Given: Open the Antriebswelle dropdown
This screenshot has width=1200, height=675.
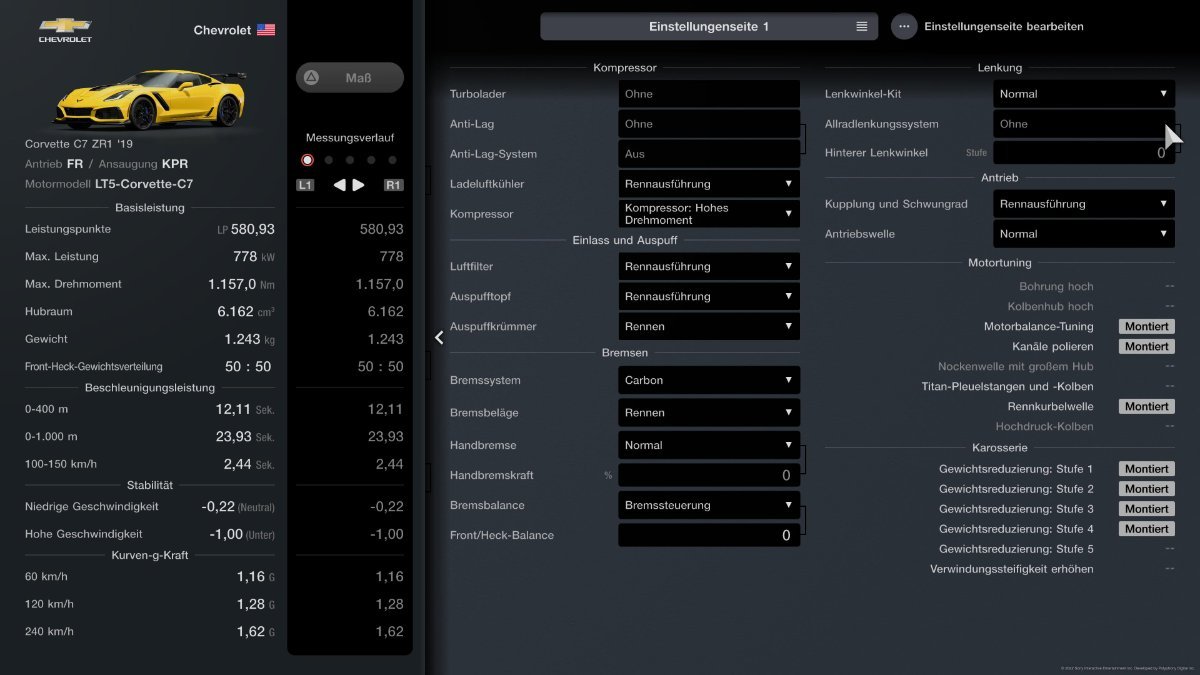Looking at the screenshot, I should (1084, 234).
